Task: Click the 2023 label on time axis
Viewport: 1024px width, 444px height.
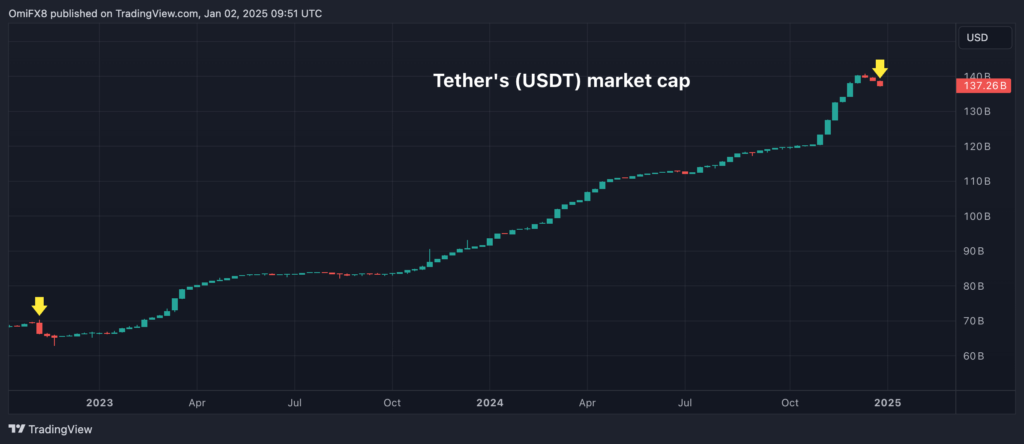Action: click(99, 402)
